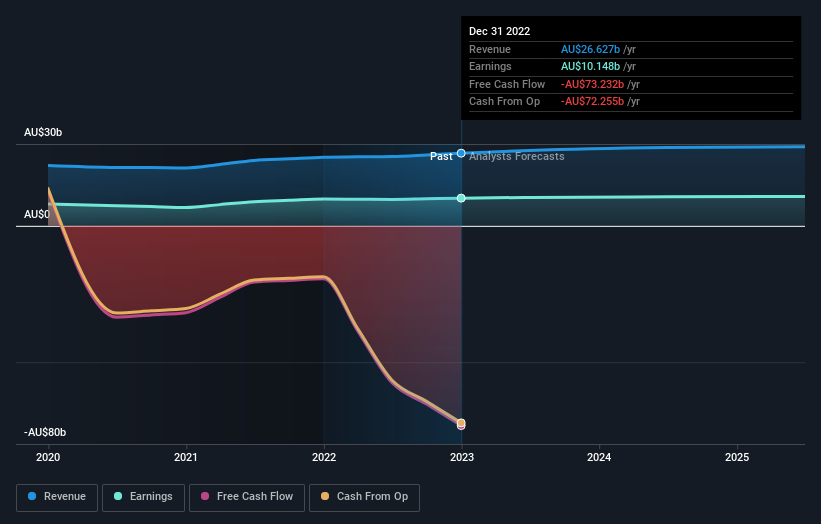Click the pink Free Cash Flow legend dot
The height and width of the screenshot is (524, 821).
pos(205,496)
